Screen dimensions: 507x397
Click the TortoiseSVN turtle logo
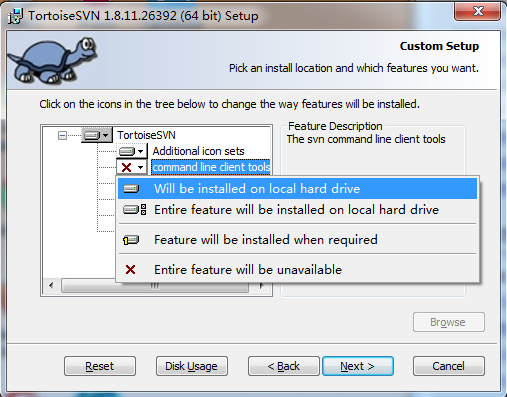(x=52, y=60)
